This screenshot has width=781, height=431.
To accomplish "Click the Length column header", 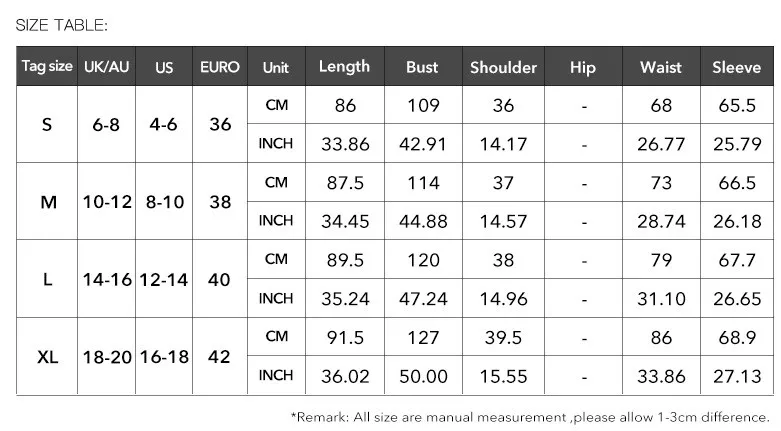I will [344, 67].
